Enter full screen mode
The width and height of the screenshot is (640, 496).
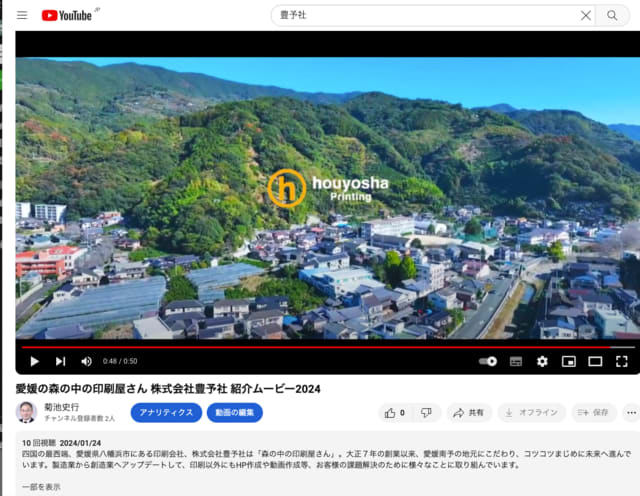622,361
